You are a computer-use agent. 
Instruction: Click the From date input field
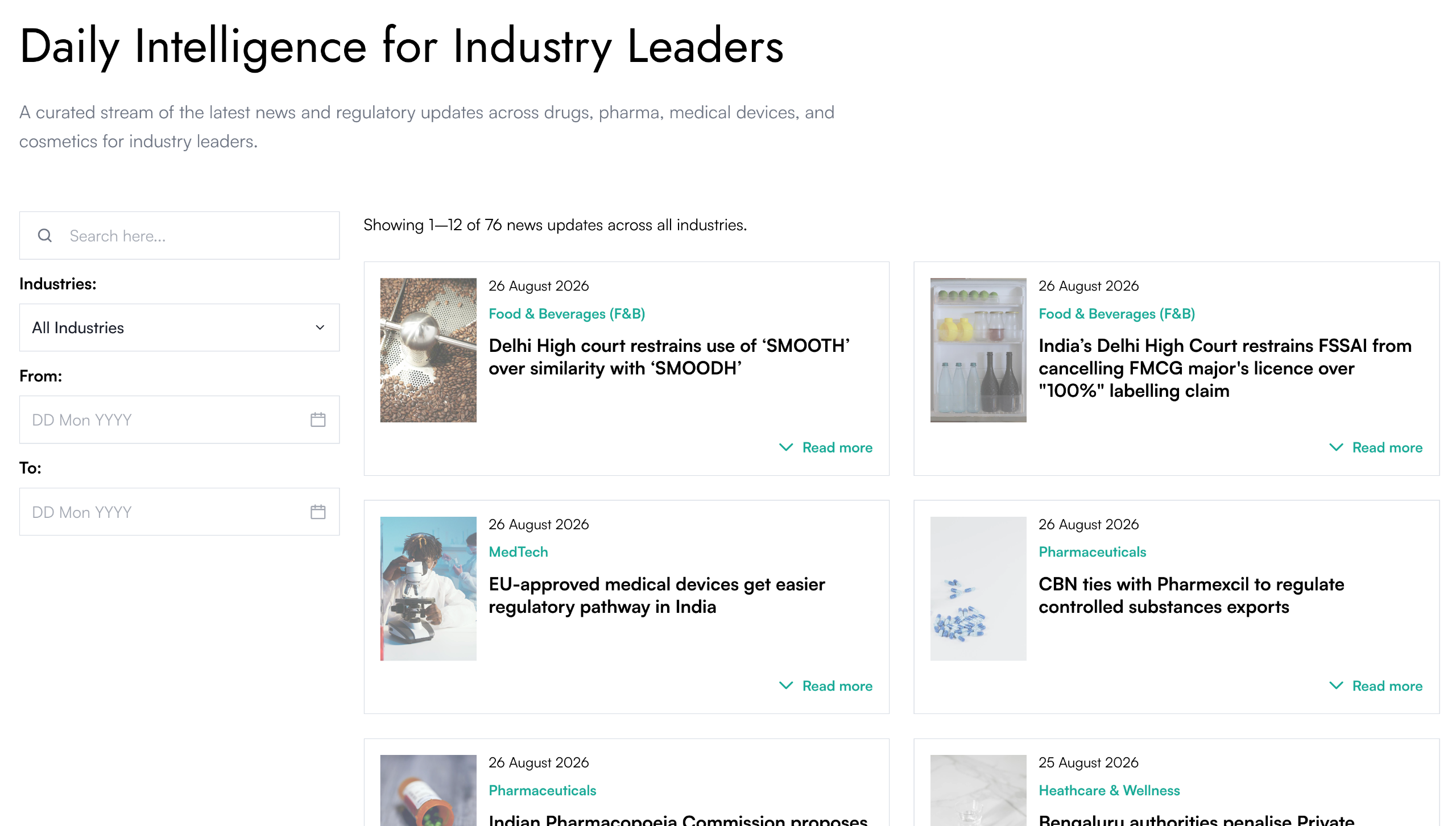[x=180, y=420]
